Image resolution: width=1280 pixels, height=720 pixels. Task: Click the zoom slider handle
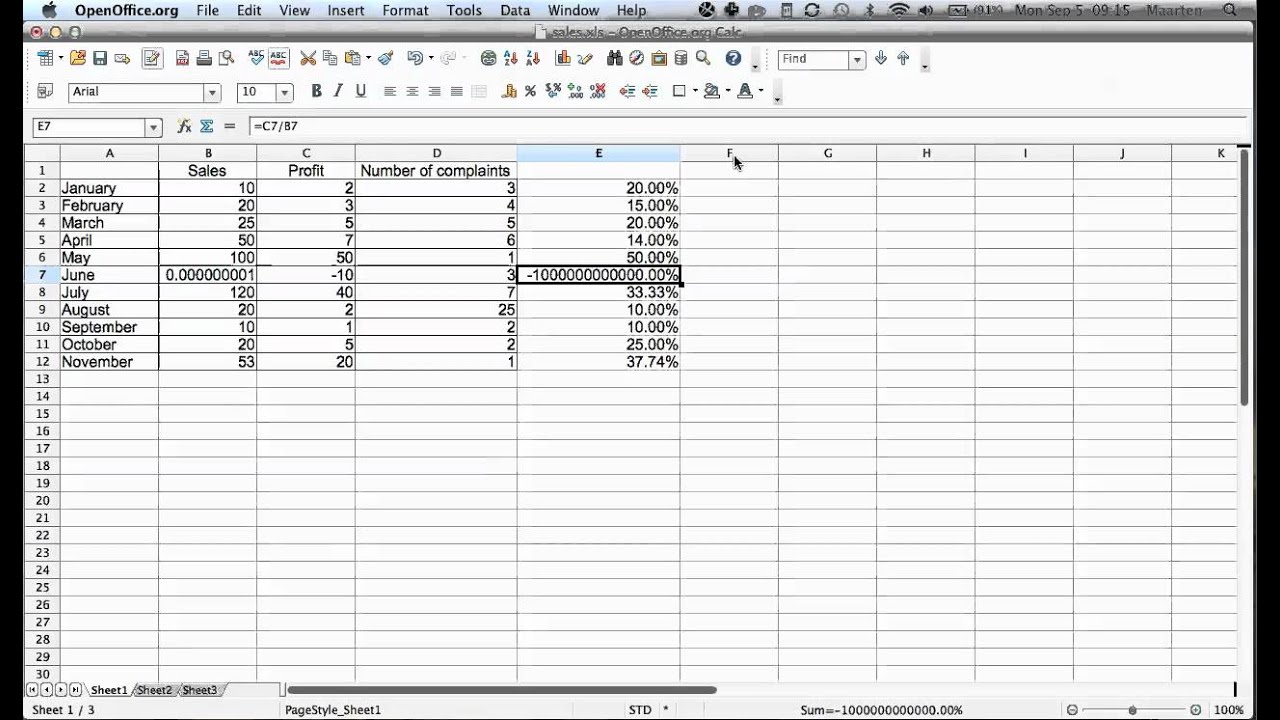click(x=1133, y=710)
